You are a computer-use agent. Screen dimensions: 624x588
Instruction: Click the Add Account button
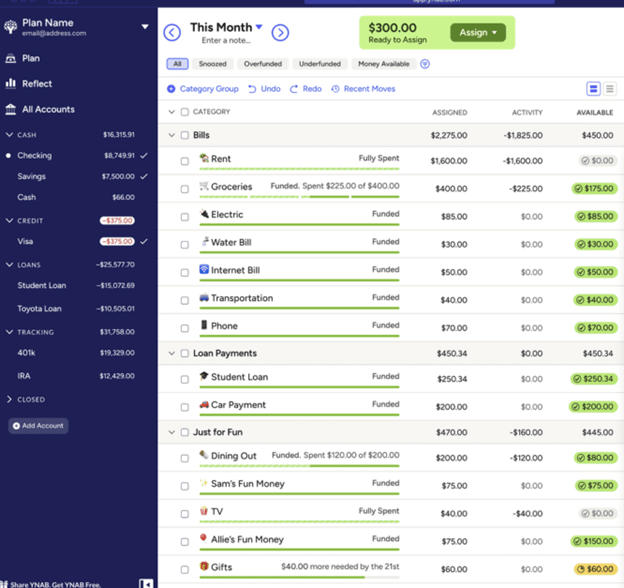coord(39,426)
